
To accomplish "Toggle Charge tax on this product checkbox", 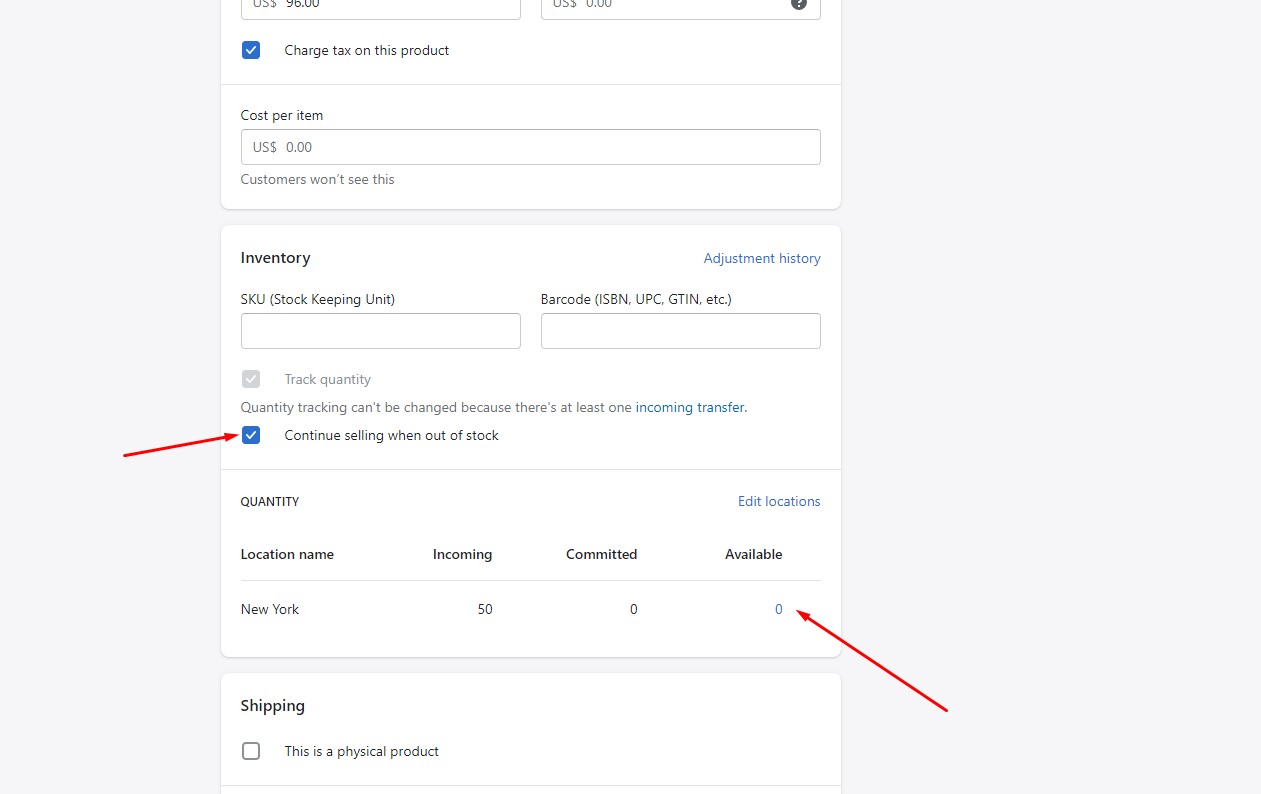I will click(251, 50).
